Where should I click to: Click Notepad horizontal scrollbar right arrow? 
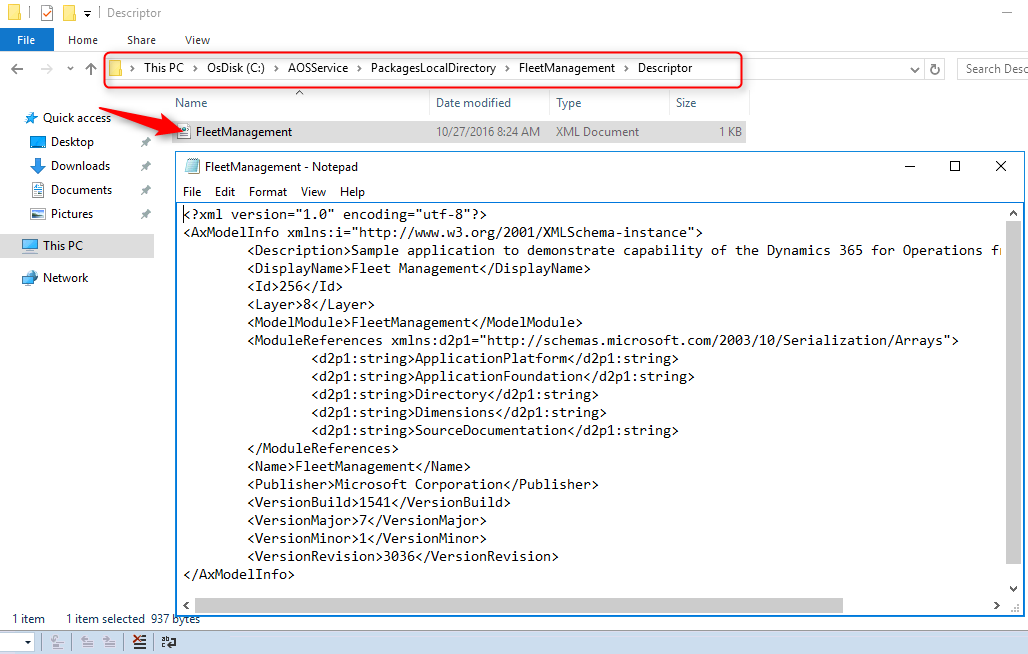(x=997, y=606)
